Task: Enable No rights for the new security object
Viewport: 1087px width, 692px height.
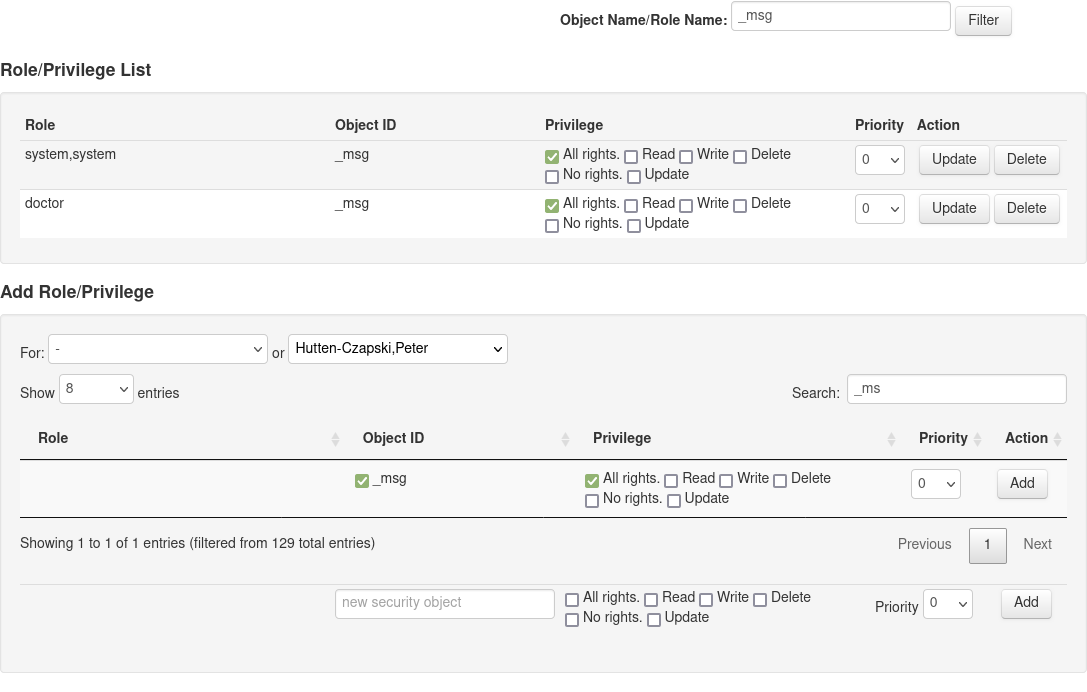Action: [572, 619]
